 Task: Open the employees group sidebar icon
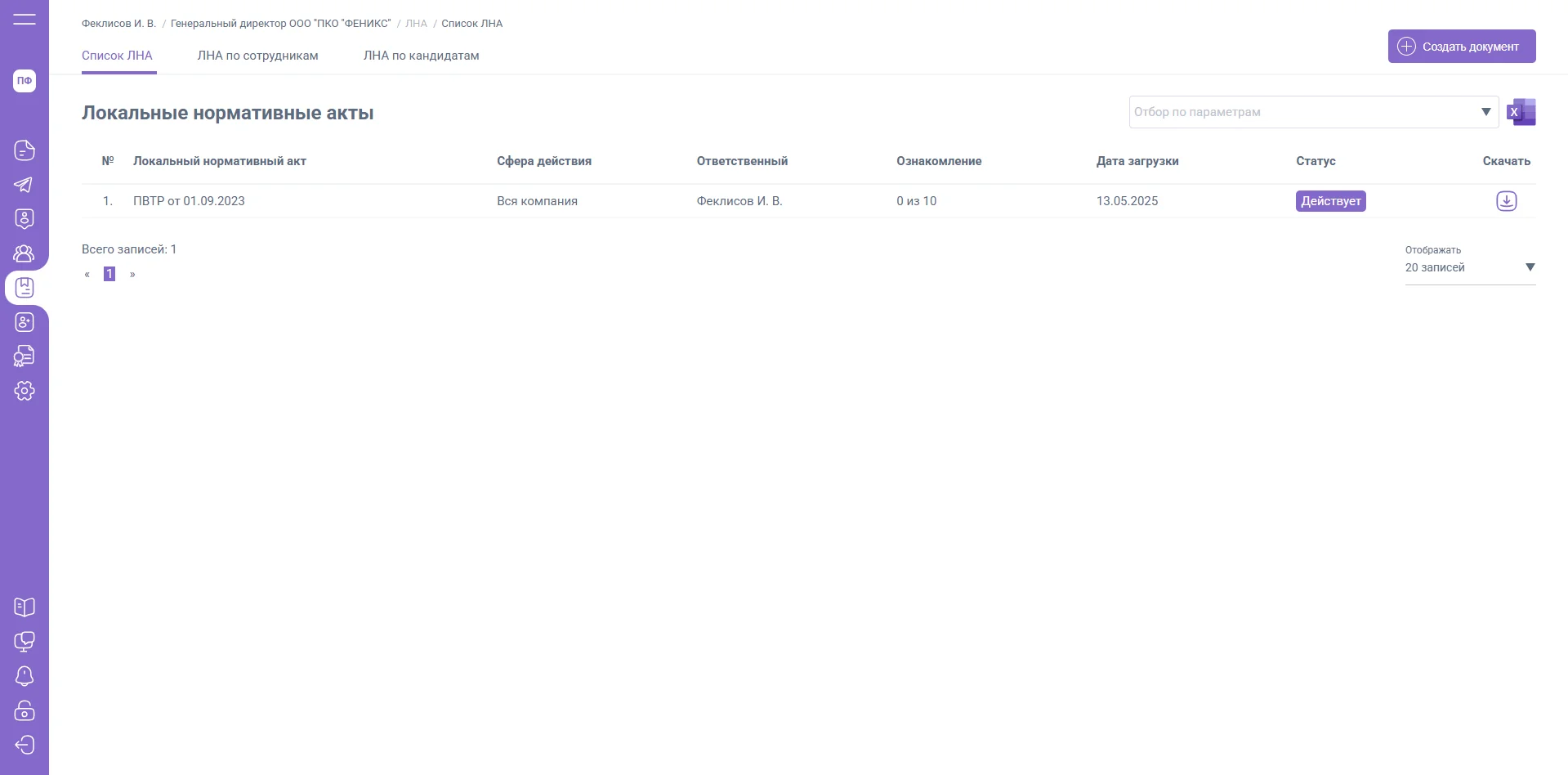pos(25,253)
